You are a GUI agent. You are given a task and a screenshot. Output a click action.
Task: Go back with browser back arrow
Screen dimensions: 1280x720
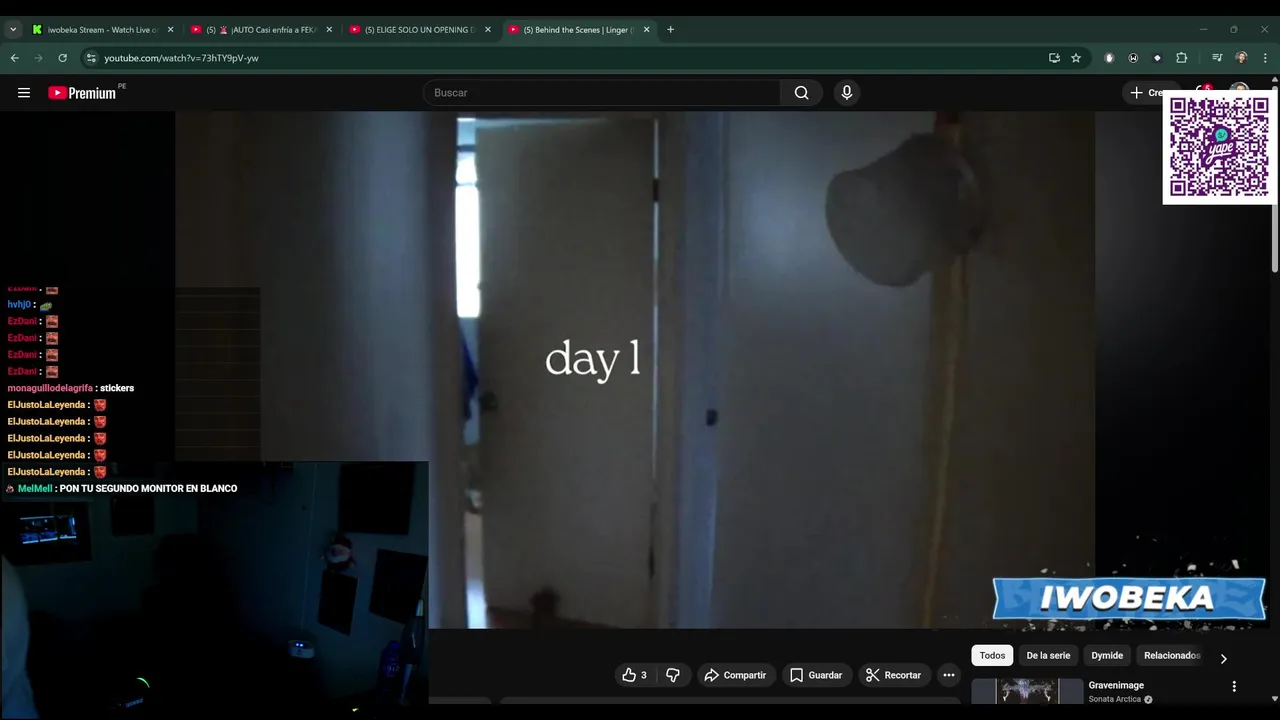click(14, 58)
